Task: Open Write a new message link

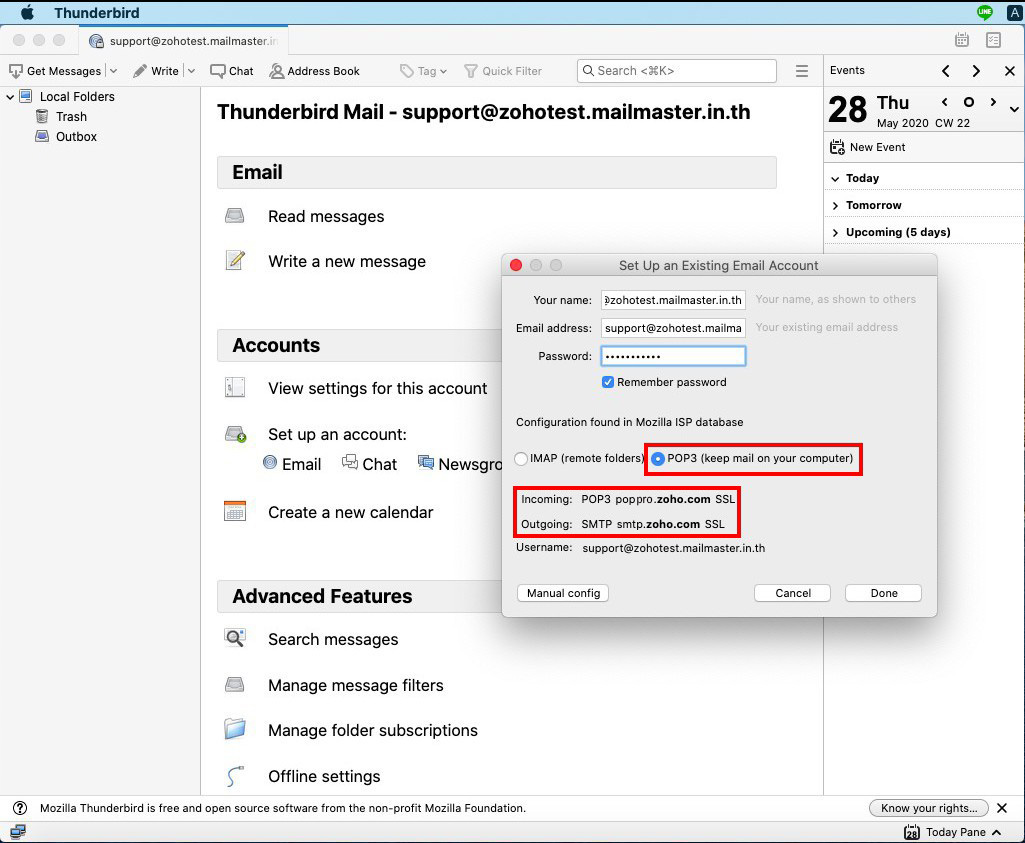Action: [x=346, y=261]
